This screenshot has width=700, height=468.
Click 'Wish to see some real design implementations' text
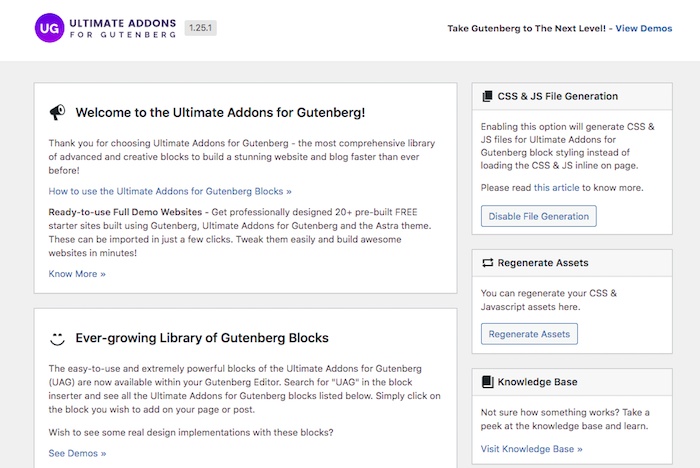click(191, 432)
